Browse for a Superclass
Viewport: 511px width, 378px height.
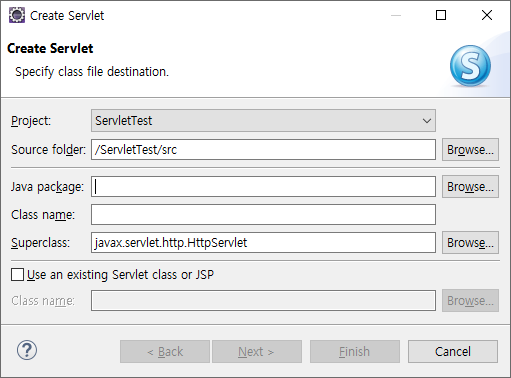(x=470, y=242)
